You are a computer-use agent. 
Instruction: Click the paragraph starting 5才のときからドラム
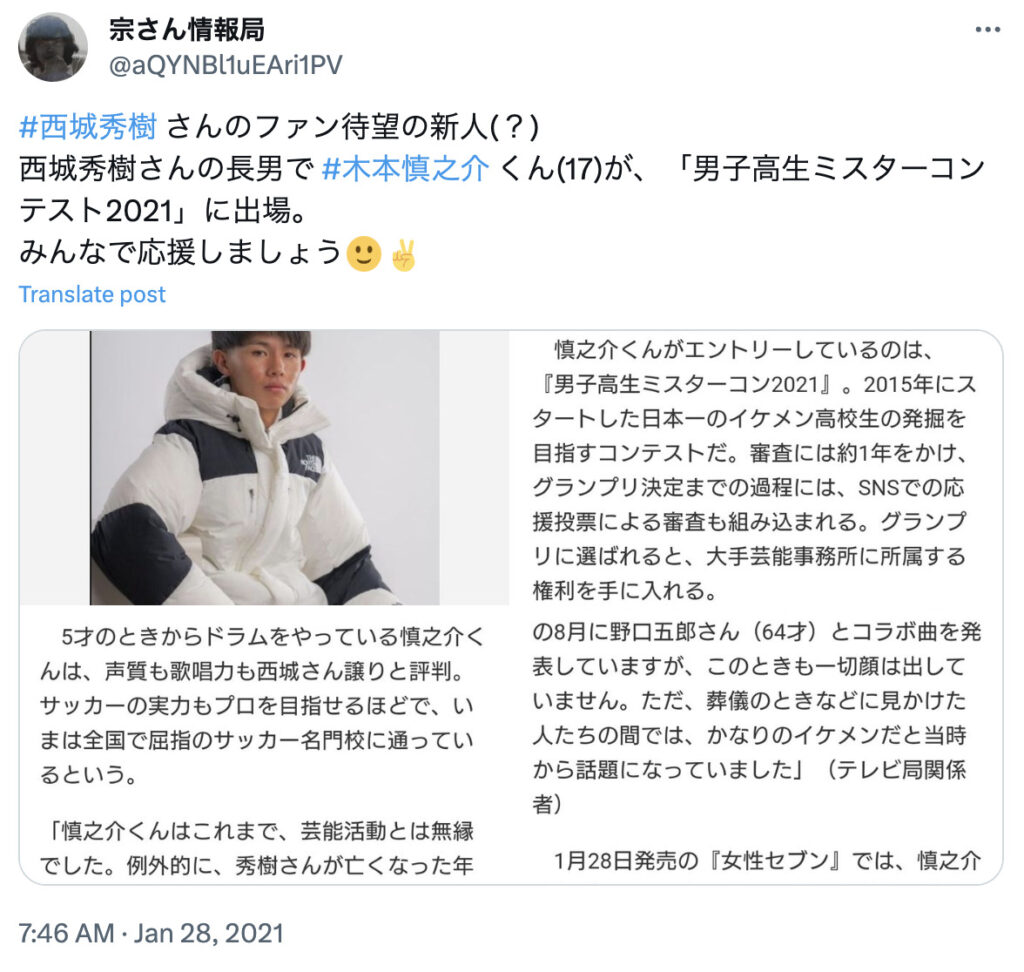(262, 705)
